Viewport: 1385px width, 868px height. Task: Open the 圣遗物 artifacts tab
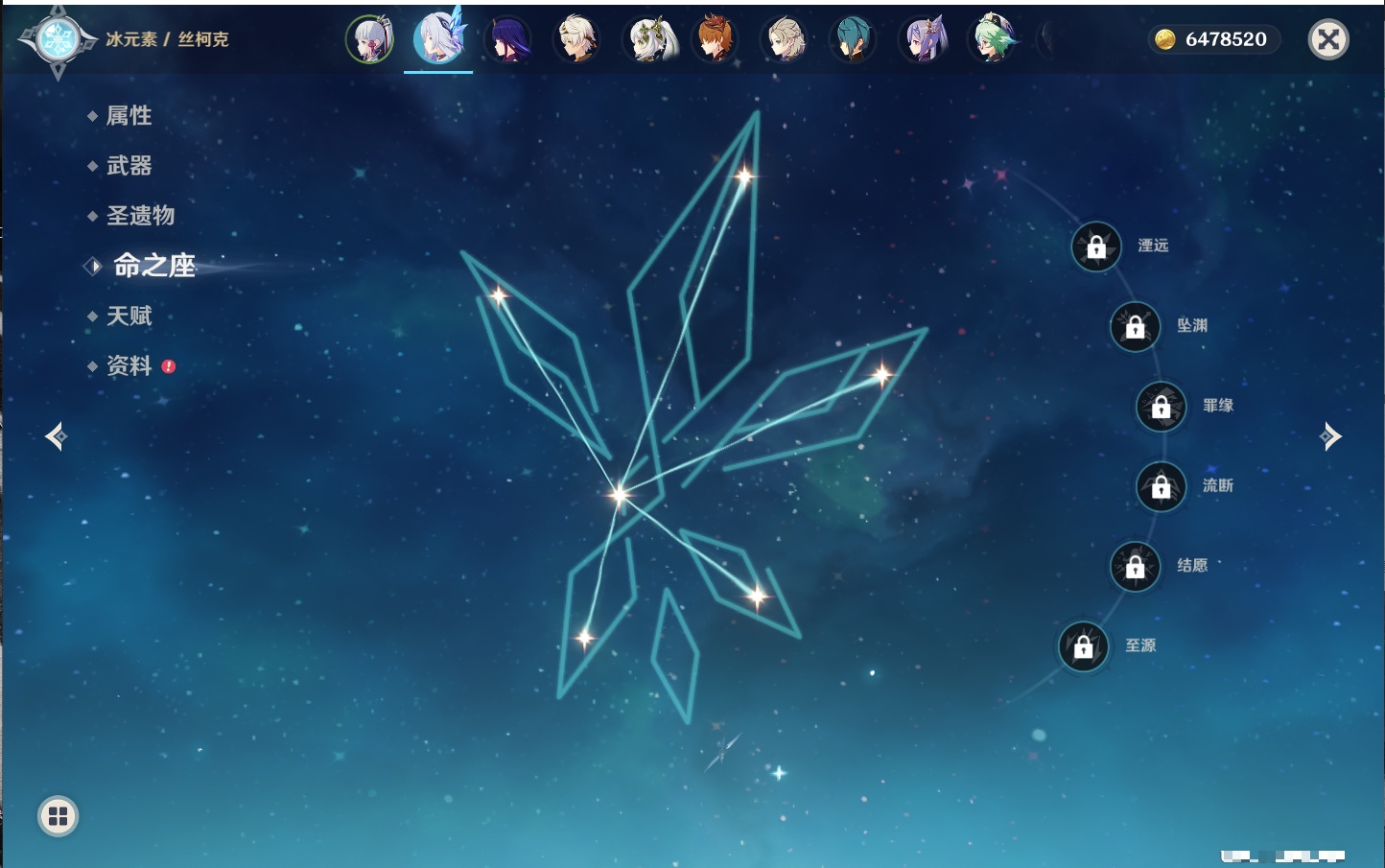click(x=140, y=216)
